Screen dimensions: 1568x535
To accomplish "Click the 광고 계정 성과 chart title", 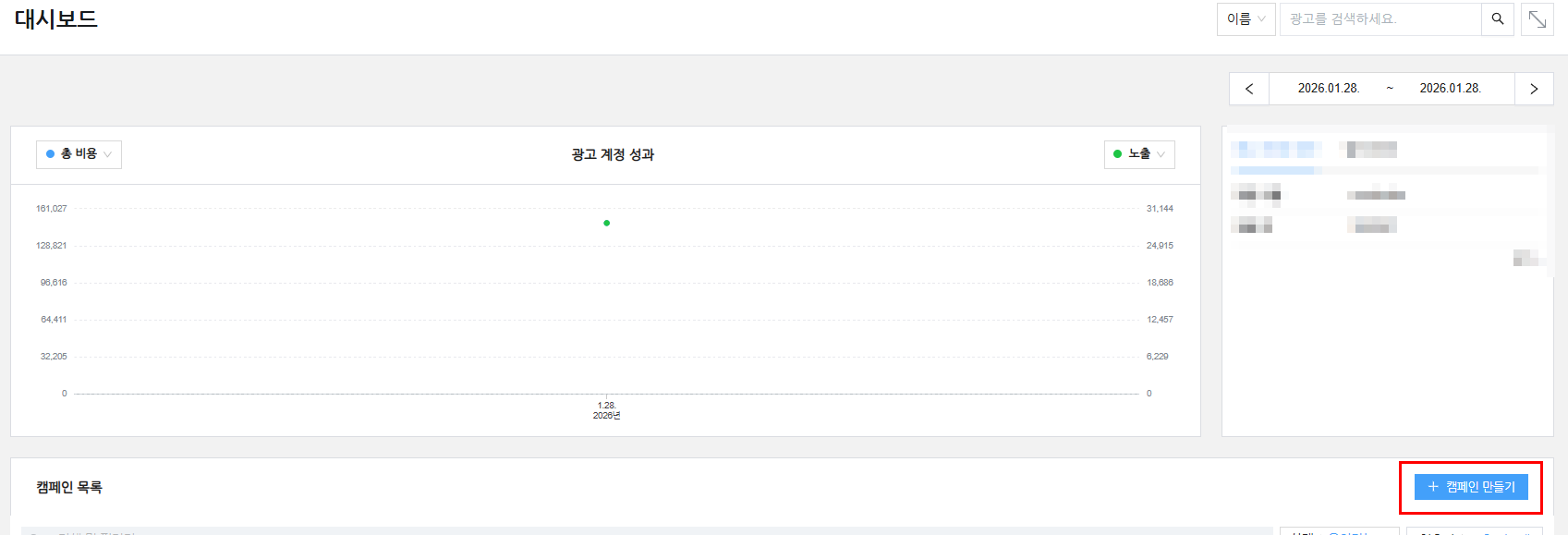I will 613,154.
